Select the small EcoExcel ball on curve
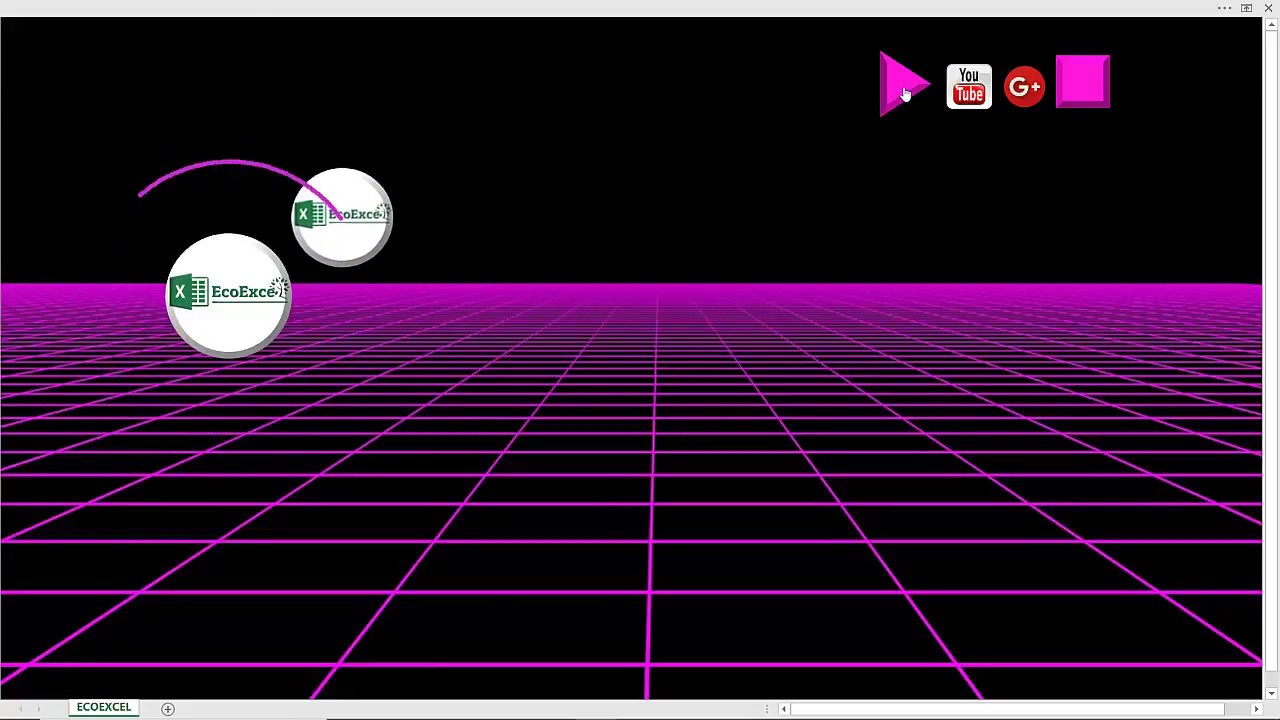 pyautogui.click(x=342, y=217)
